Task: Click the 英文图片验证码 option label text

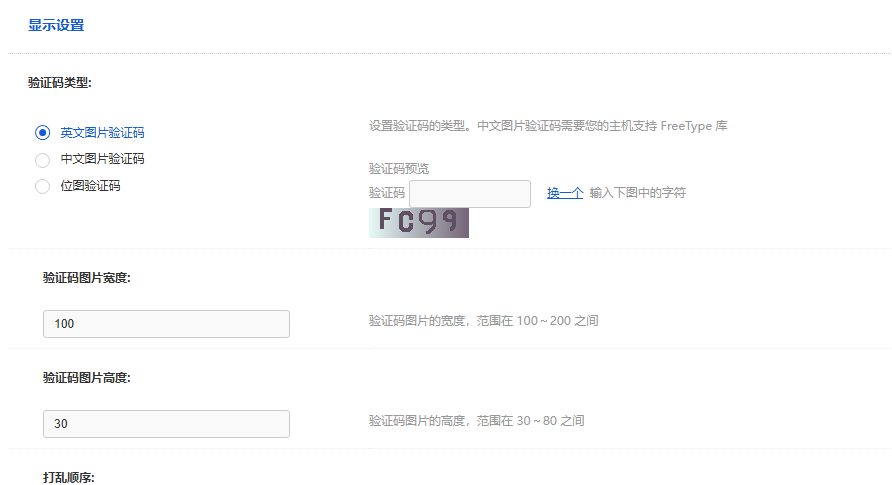Action: (x=102, y=132)
